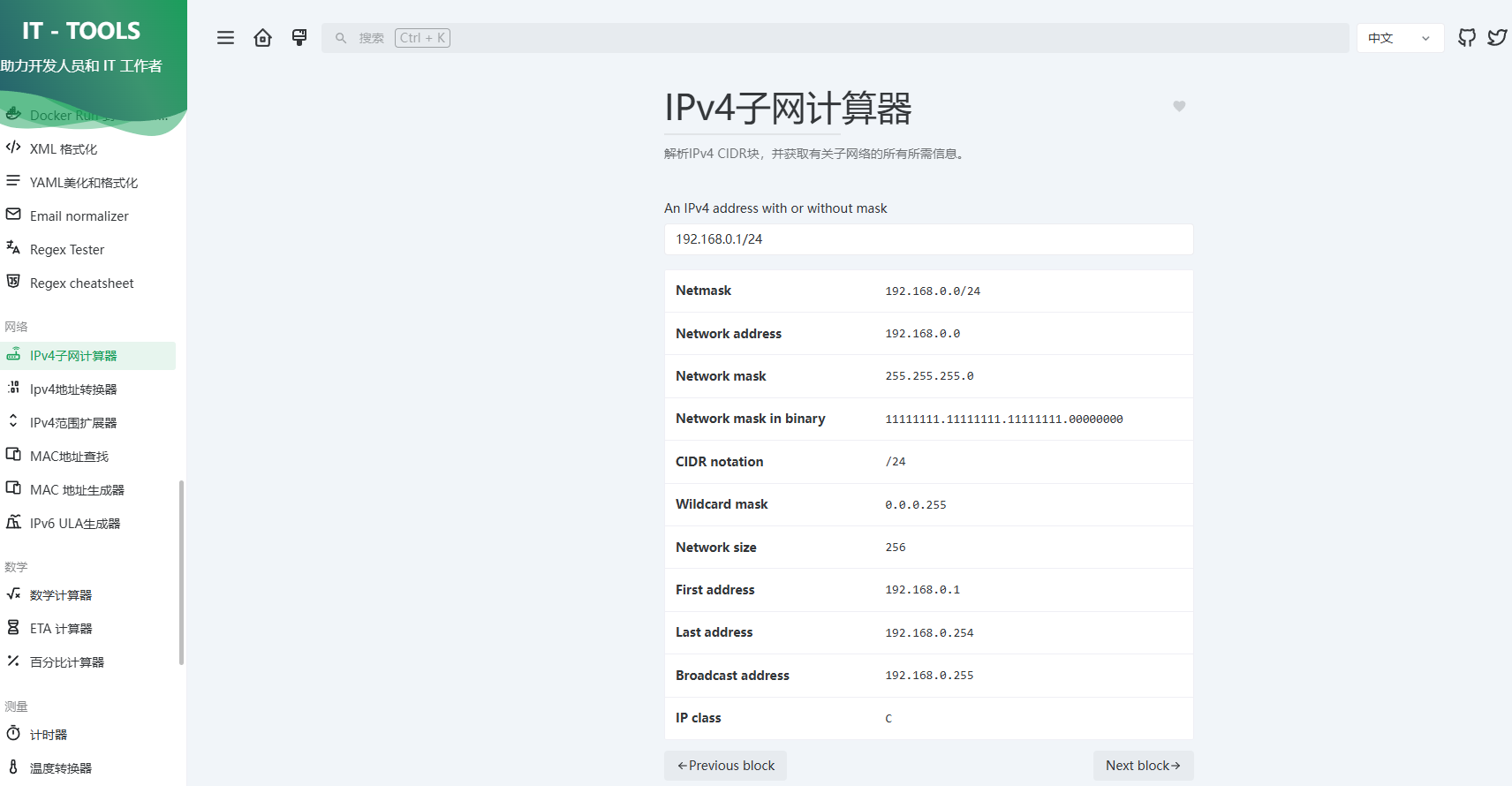Click Broadcast address value 192.168.0.255
Screen dimensions: 1512x786
929,676
